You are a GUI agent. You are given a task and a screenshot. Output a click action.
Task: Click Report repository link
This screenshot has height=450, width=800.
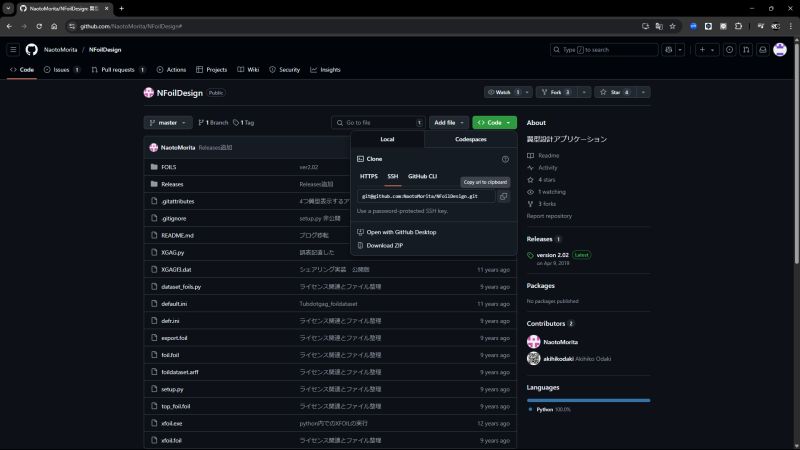tap(549, 216)
